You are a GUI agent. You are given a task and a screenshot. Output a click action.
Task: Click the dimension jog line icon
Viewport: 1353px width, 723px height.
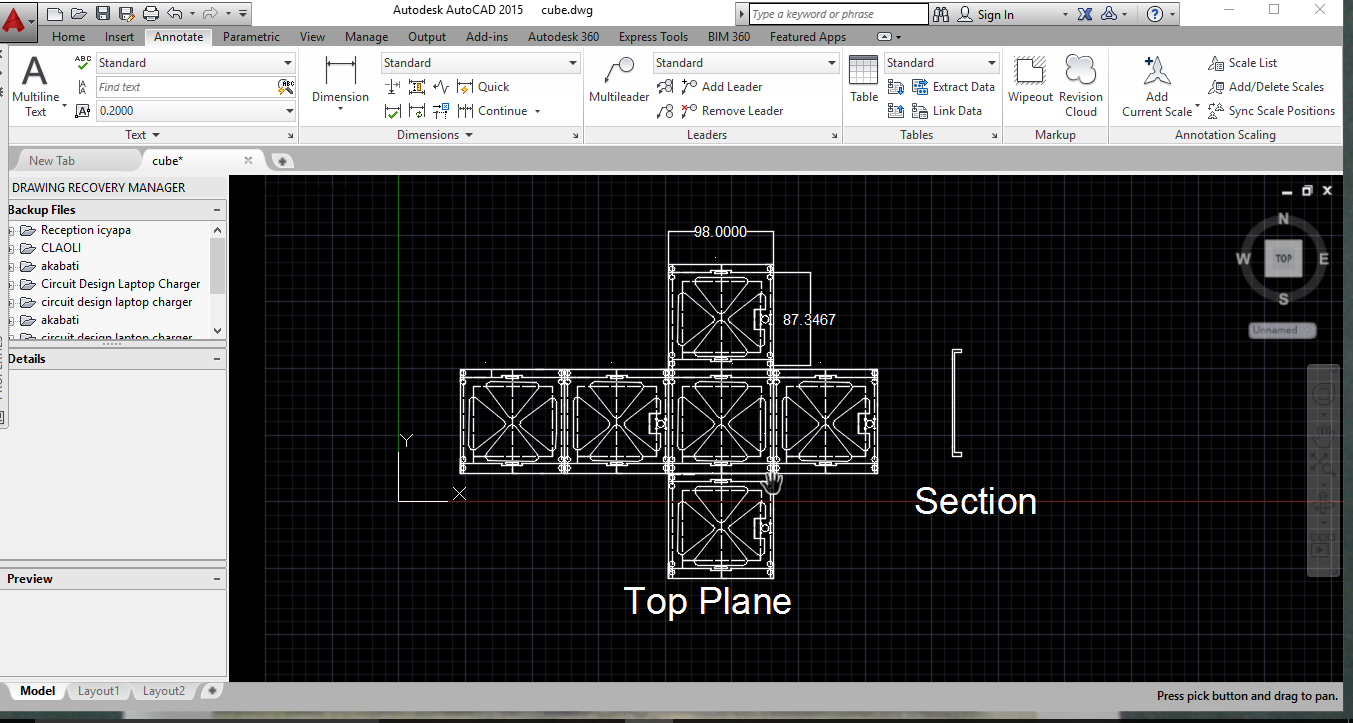(441, 87)
